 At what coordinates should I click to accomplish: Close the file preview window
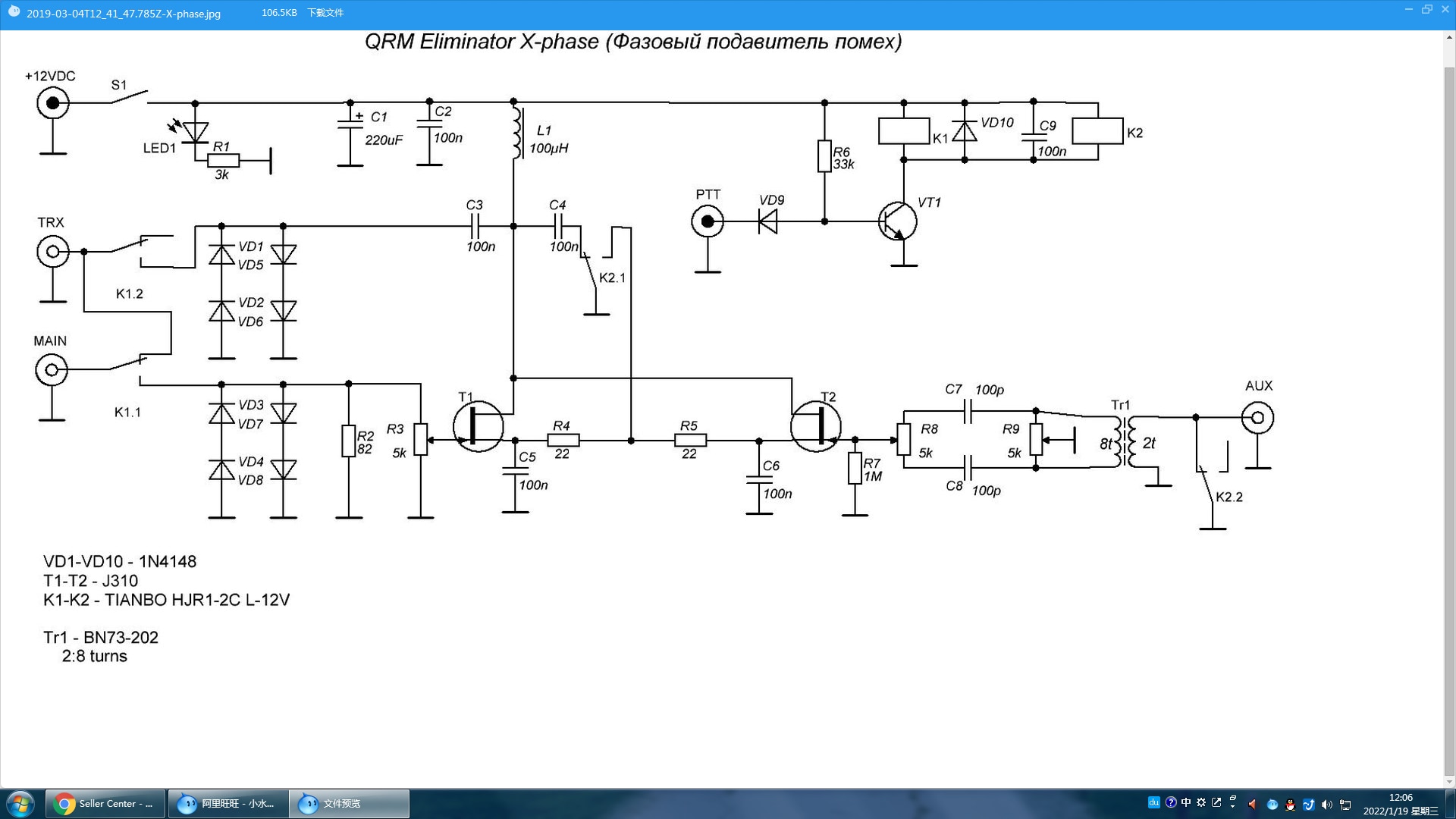[x=1445, y=9]
